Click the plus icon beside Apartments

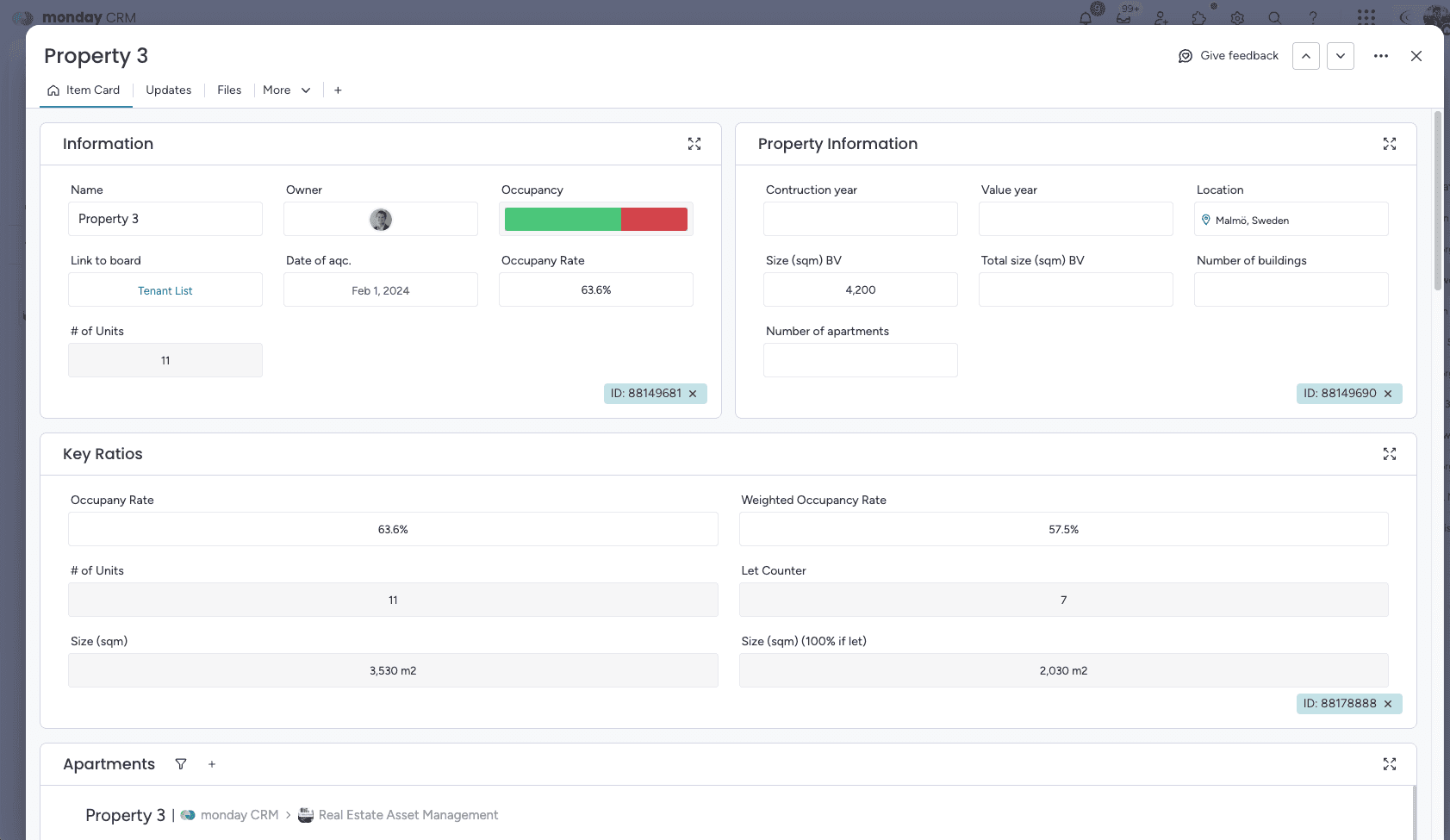(x=212, y=764)
